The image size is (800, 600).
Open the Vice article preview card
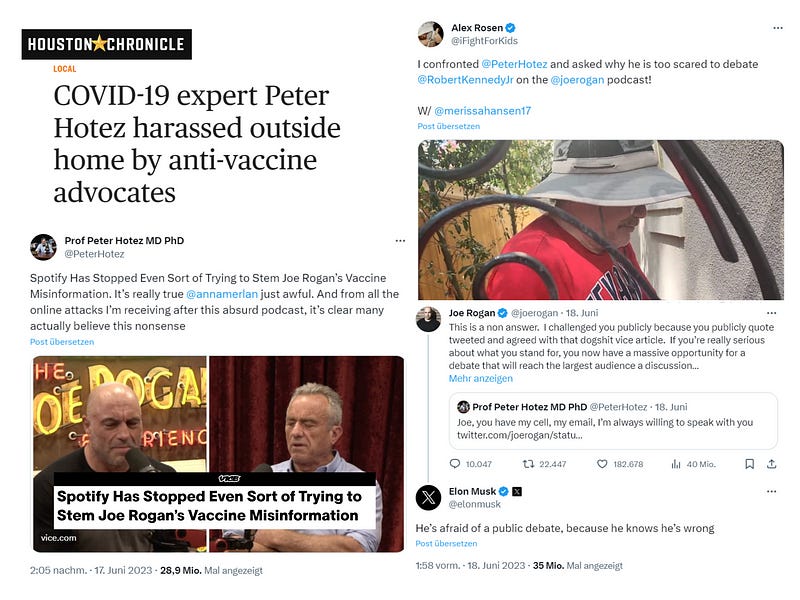tap(218, 454)
